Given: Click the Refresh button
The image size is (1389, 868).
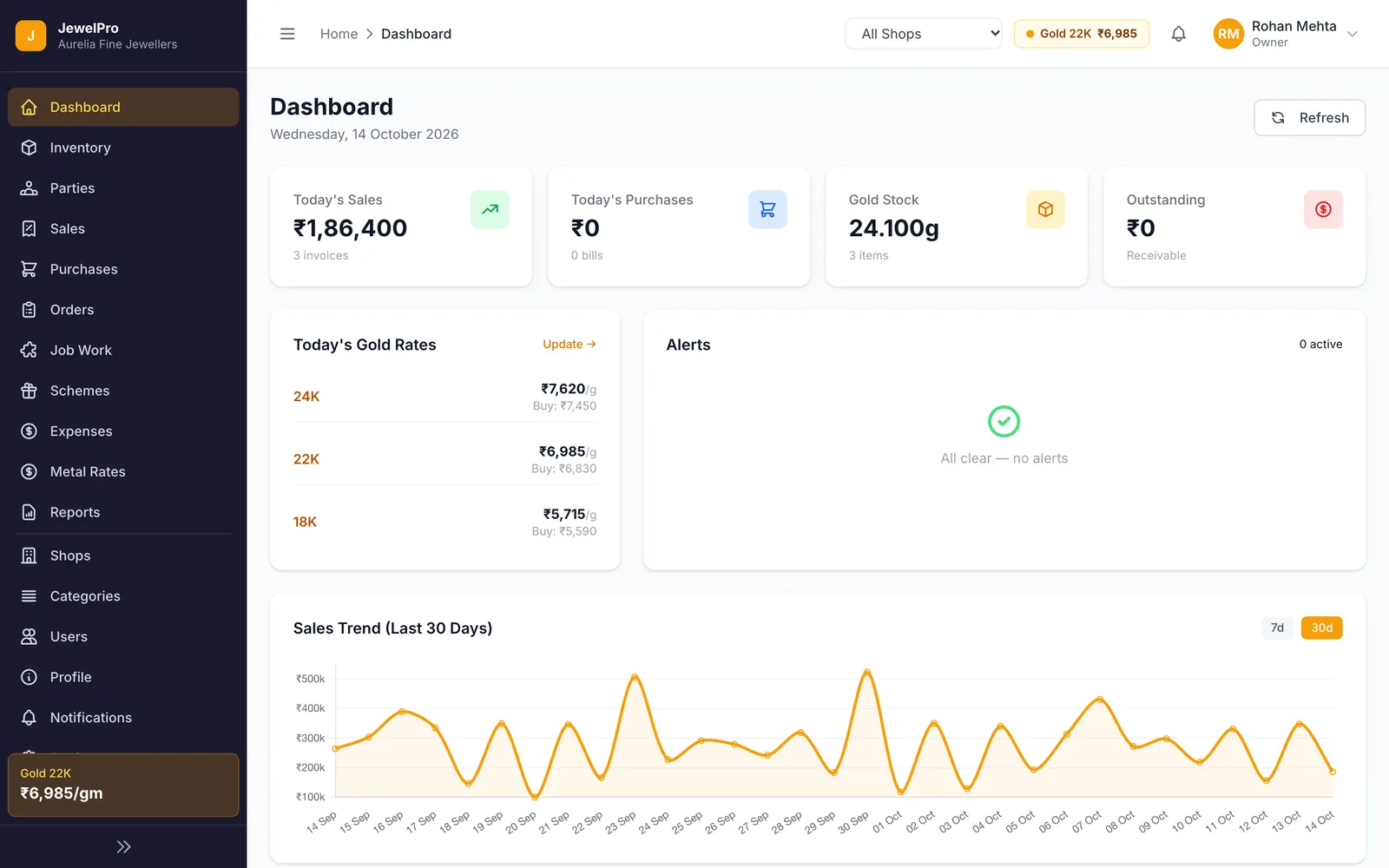Looking at the screenshot, I should coord(1309,118).
